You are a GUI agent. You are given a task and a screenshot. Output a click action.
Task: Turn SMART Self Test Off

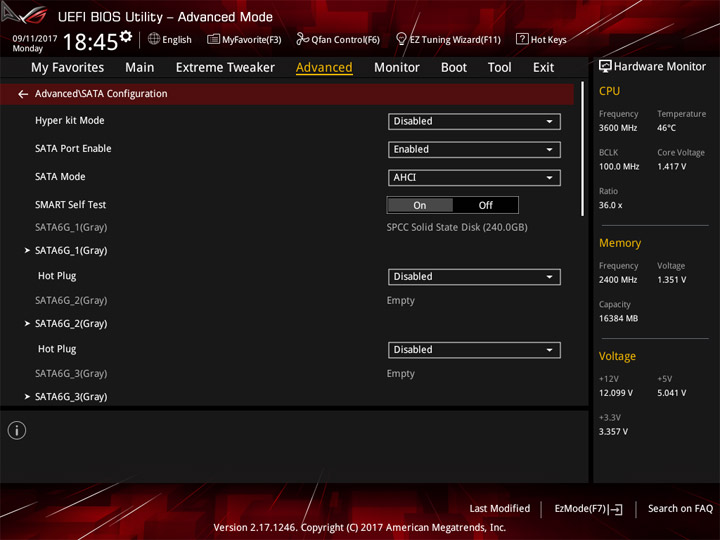click(x=485, y=205)
